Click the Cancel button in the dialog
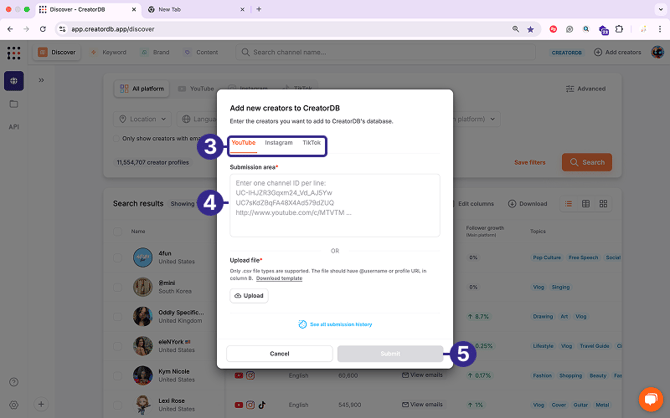 [279, 353]
